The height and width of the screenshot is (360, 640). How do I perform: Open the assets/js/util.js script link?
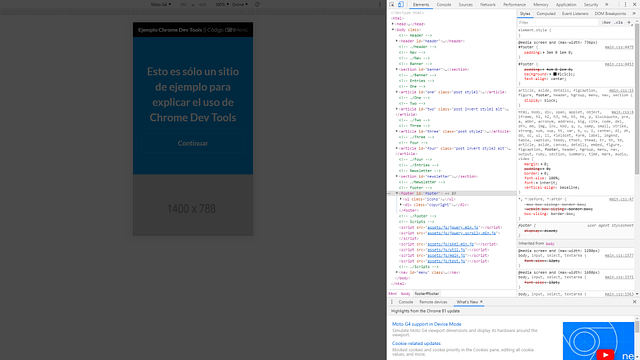447,250
